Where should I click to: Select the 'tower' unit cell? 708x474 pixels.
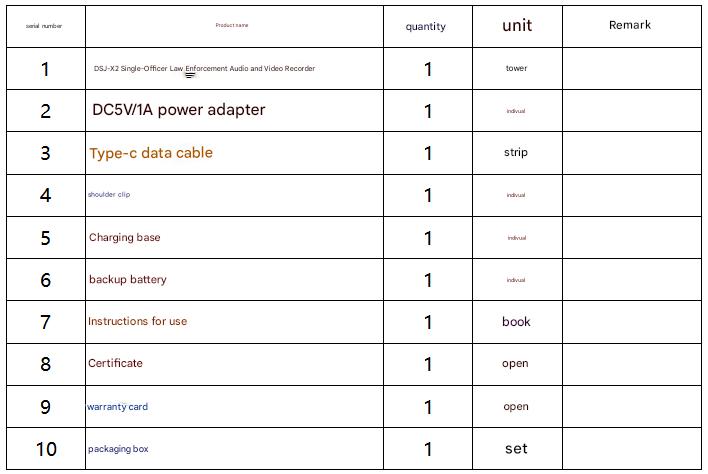(516, 69)
